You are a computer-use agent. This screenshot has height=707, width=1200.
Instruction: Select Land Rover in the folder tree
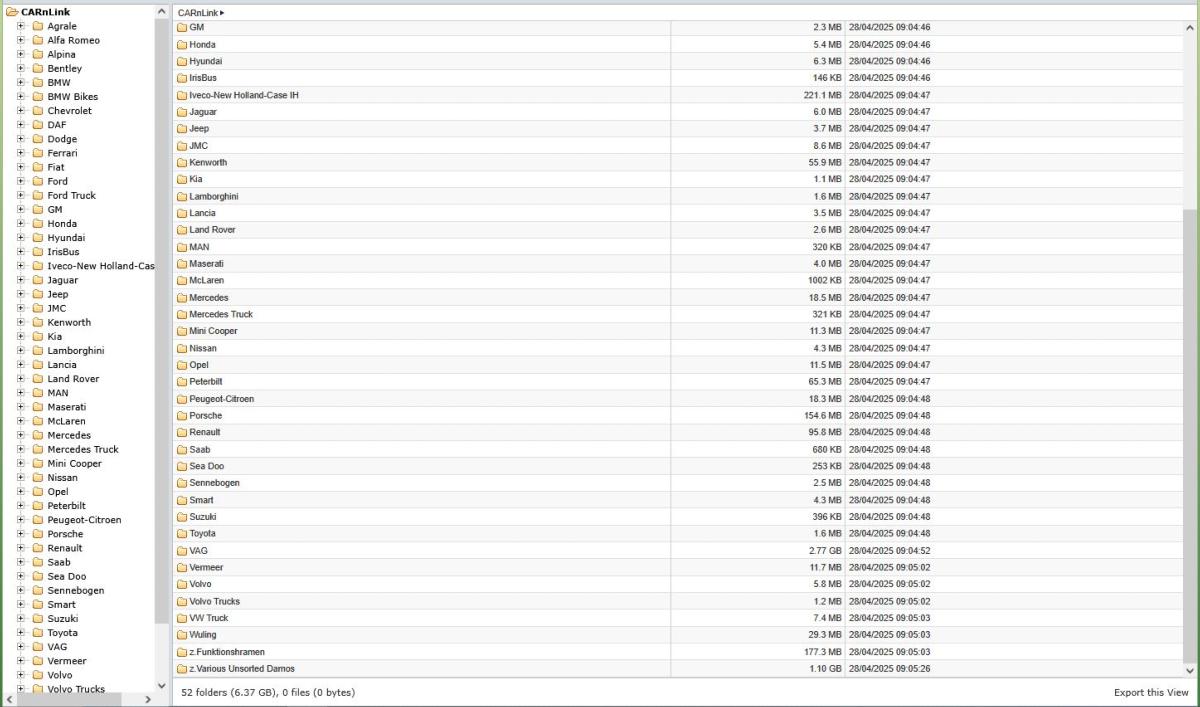[x=73, y=379]
